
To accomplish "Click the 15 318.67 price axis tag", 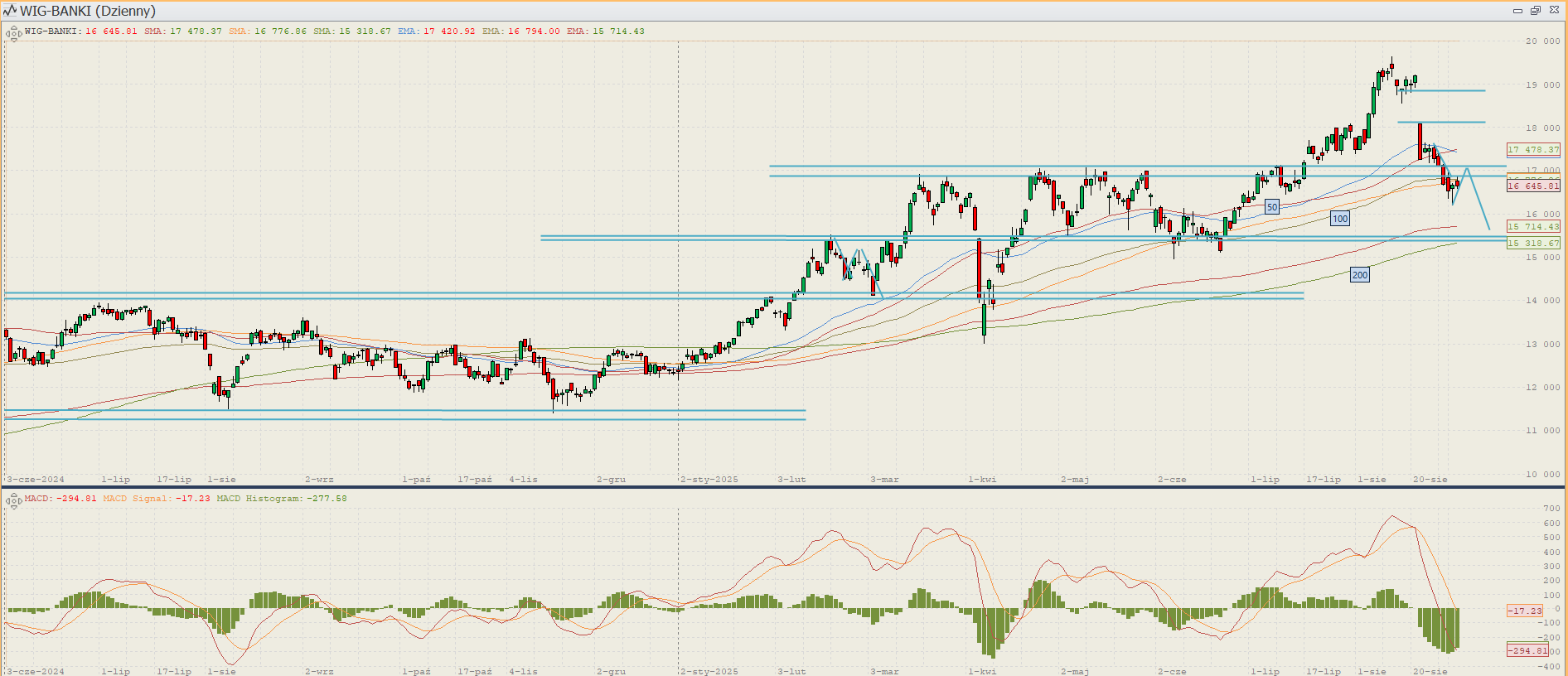I will click(1533, 244).
